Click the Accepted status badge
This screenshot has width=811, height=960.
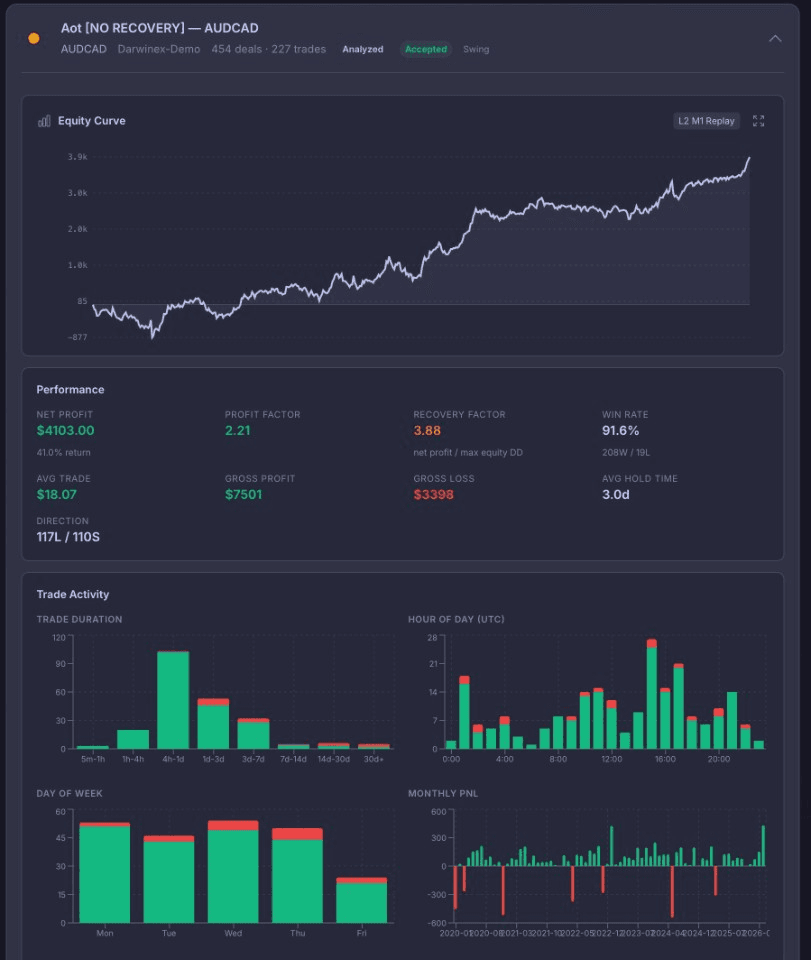(x=426, y=49)
